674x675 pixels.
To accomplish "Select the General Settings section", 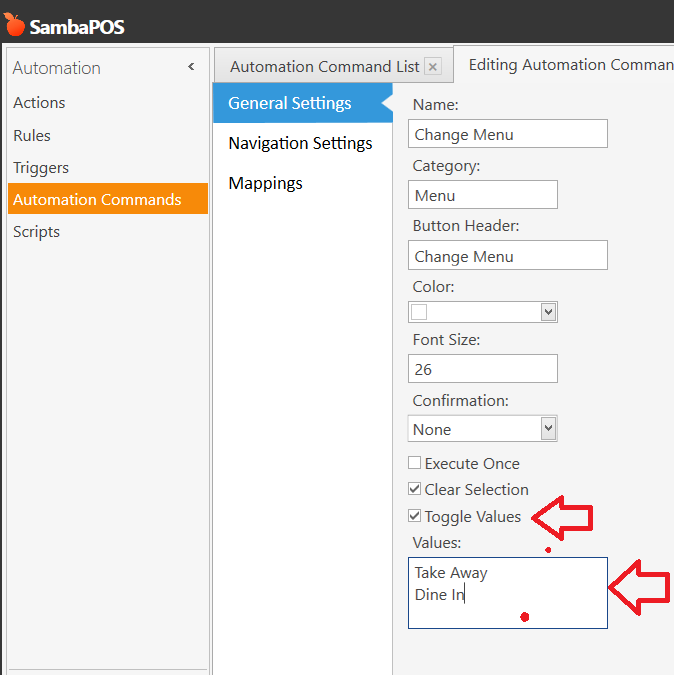I will [x=290, y=103].
